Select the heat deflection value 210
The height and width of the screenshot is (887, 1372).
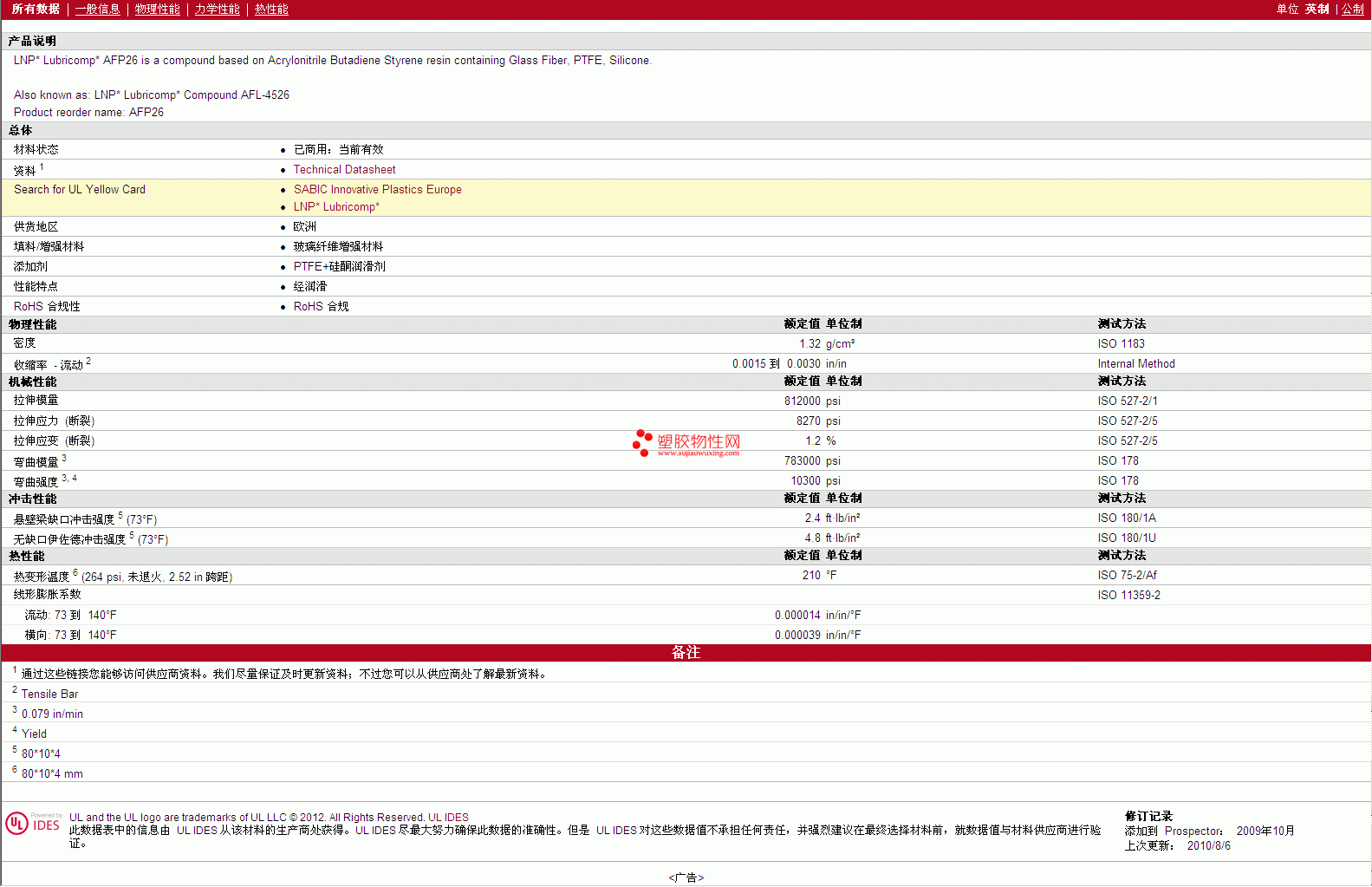tap(811, 576)
